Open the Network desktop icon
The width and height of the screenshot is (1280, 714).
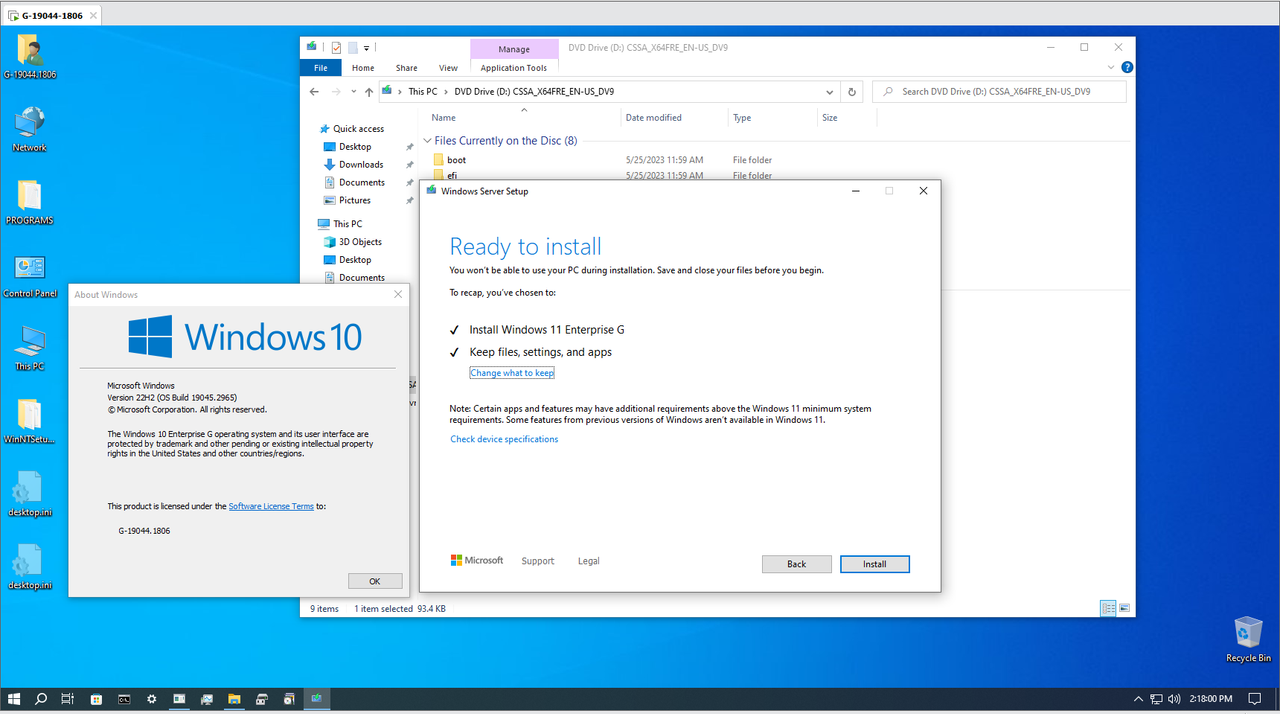click(x=29, y=130)
